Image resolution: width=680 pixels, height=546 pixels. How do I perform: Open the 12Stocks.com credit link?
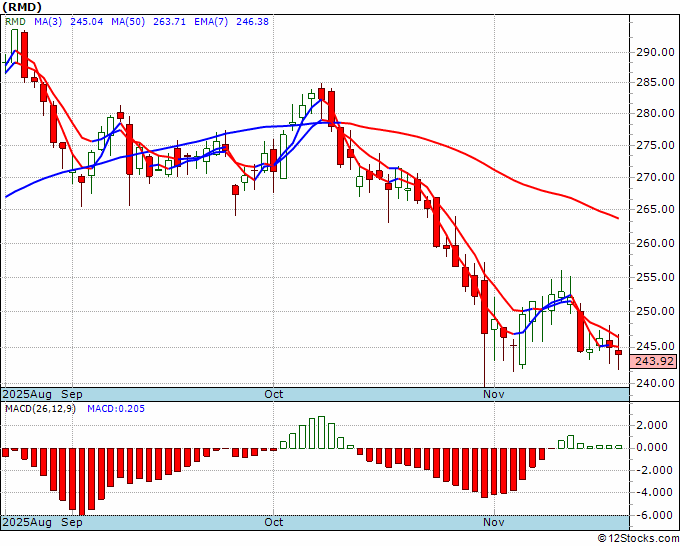tap(638, 538)
